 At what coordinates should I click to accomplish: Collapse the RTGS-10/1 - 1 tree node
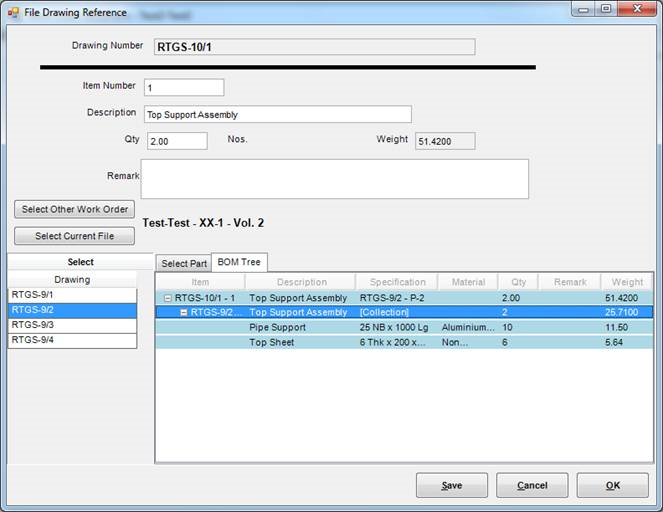(167, 298)
